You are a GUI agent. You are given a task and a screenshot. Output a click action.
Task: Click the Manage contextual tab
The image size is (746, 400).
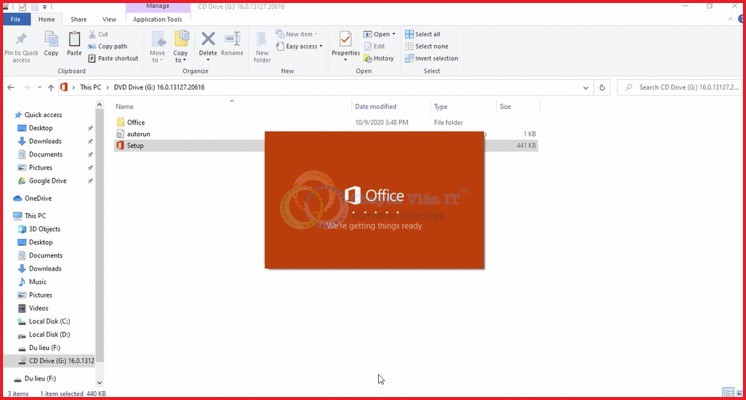158,6
